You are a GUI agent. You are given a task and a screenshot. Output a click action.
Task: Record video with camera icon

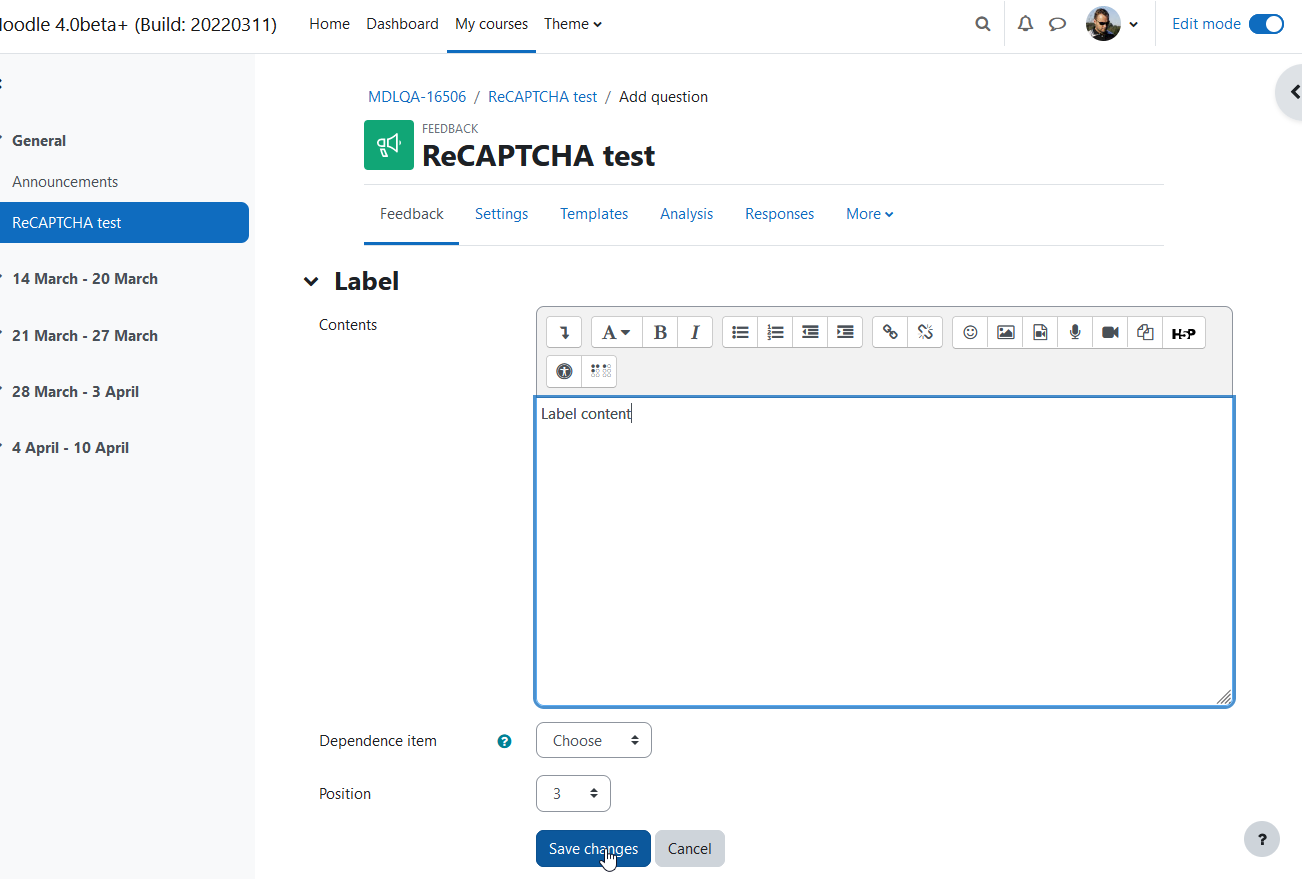[1110, 332]
